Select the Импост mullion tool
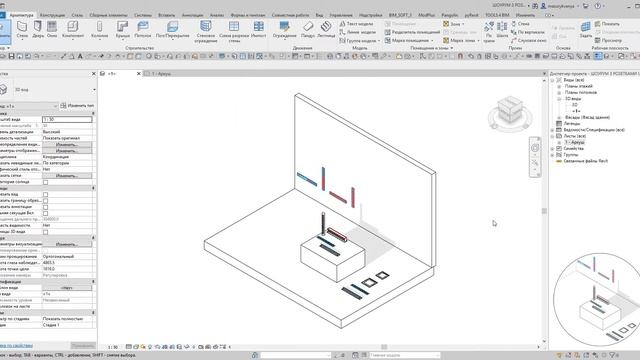Screen dimensions: 640x360 pos(258,29)
